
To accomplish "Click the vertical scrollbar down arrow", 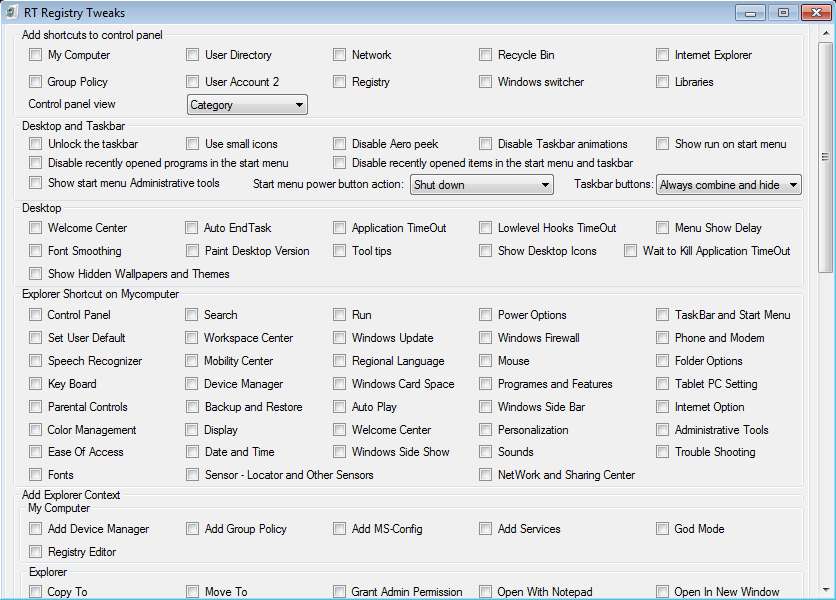I will (825, 589).
